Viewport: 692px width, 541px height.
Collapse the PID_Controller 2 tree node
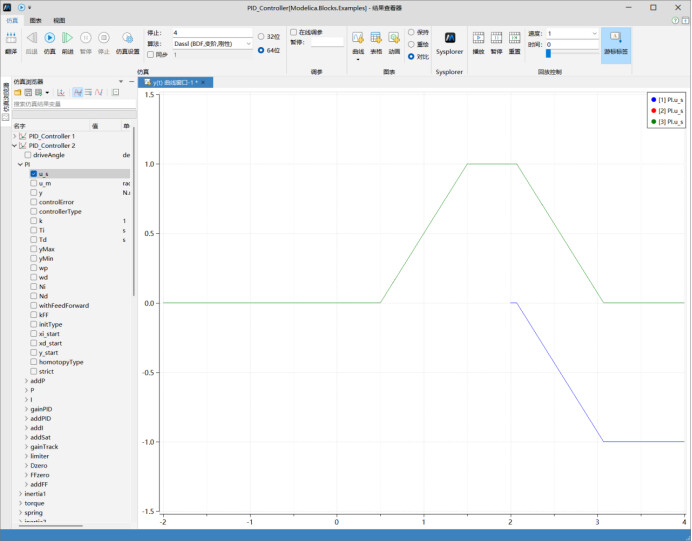15,146
